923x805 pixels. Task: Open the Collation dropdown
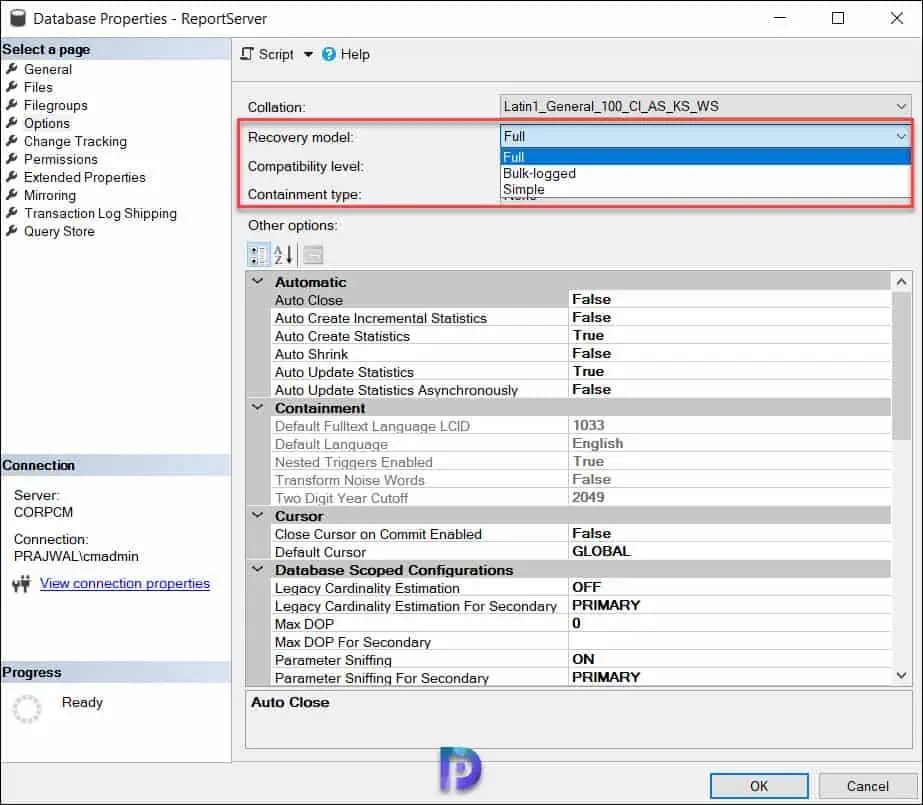(899, 107)
